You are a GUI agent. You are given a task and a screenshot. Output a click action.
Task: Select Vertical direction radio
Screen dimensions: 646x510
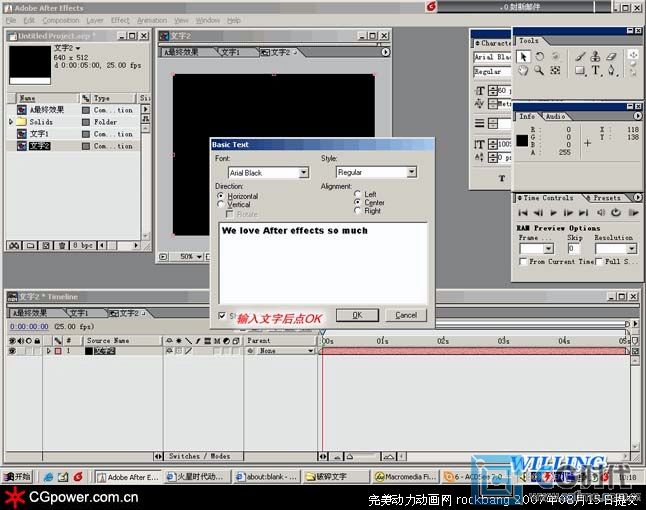tap(221, 204)
